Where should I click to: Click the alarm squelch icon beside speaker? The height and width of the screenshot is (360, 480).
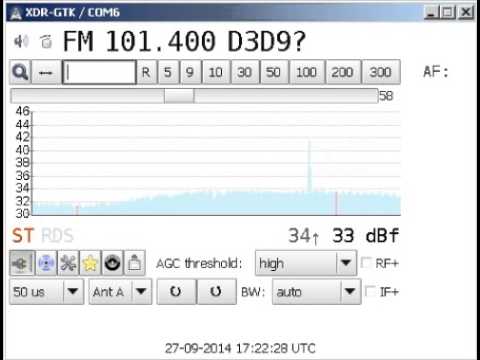click(x=46, y=41)
